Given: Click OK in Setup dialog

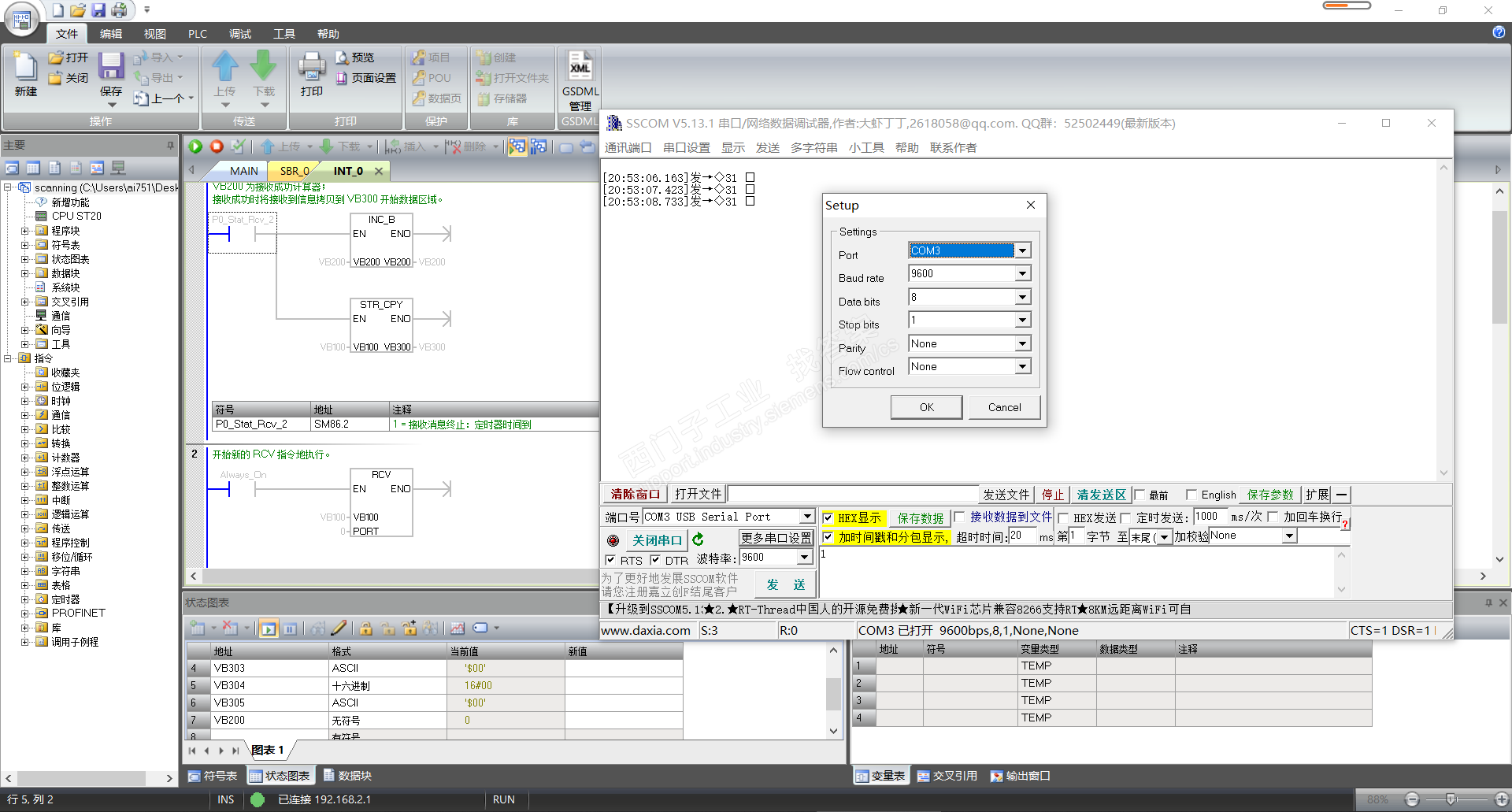Looking at the screenshot, I should [926, 407].
